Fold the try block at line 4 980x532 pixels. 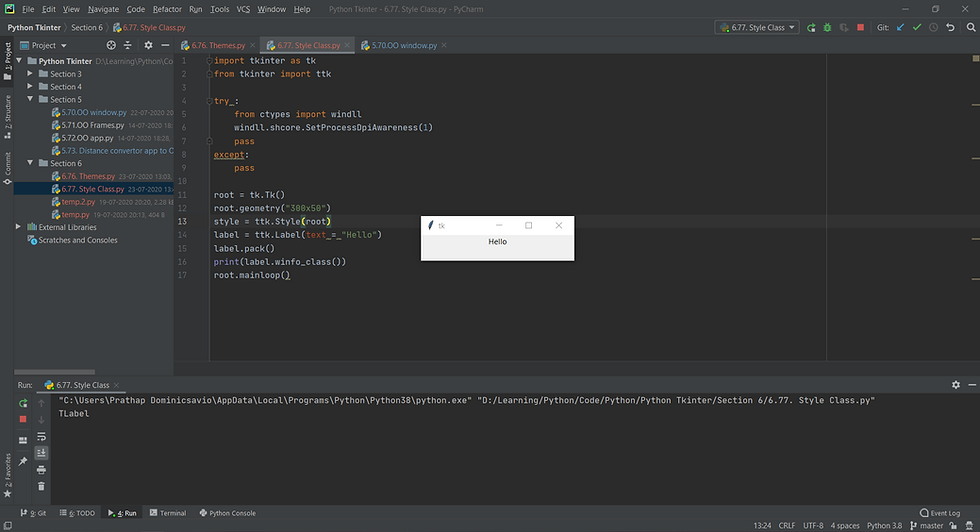209,101
